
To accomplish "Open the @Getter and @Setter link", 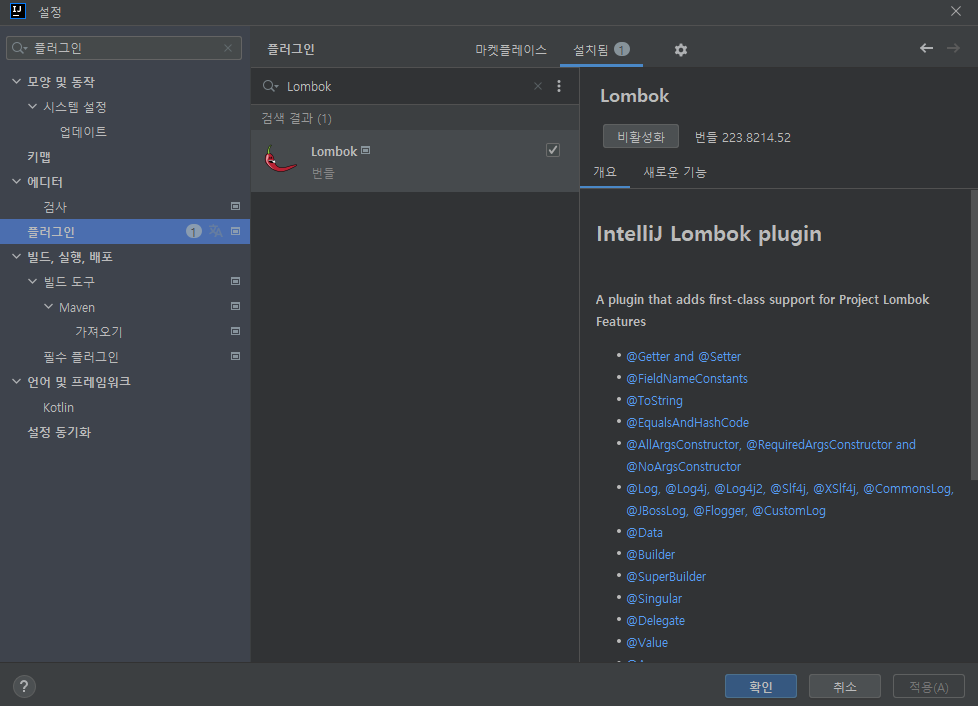I will (684, 357).
